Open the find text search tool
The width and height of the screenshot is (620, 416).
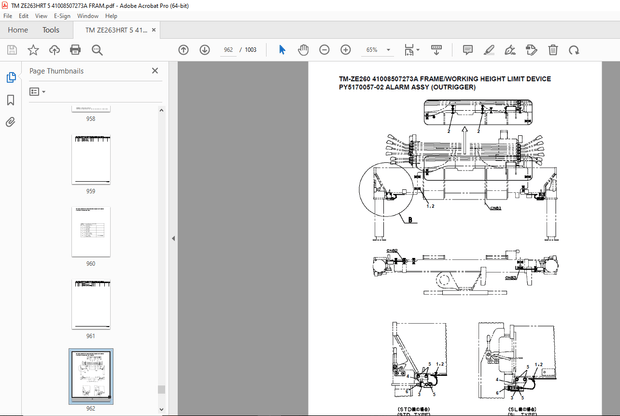[x=97, y=50]
